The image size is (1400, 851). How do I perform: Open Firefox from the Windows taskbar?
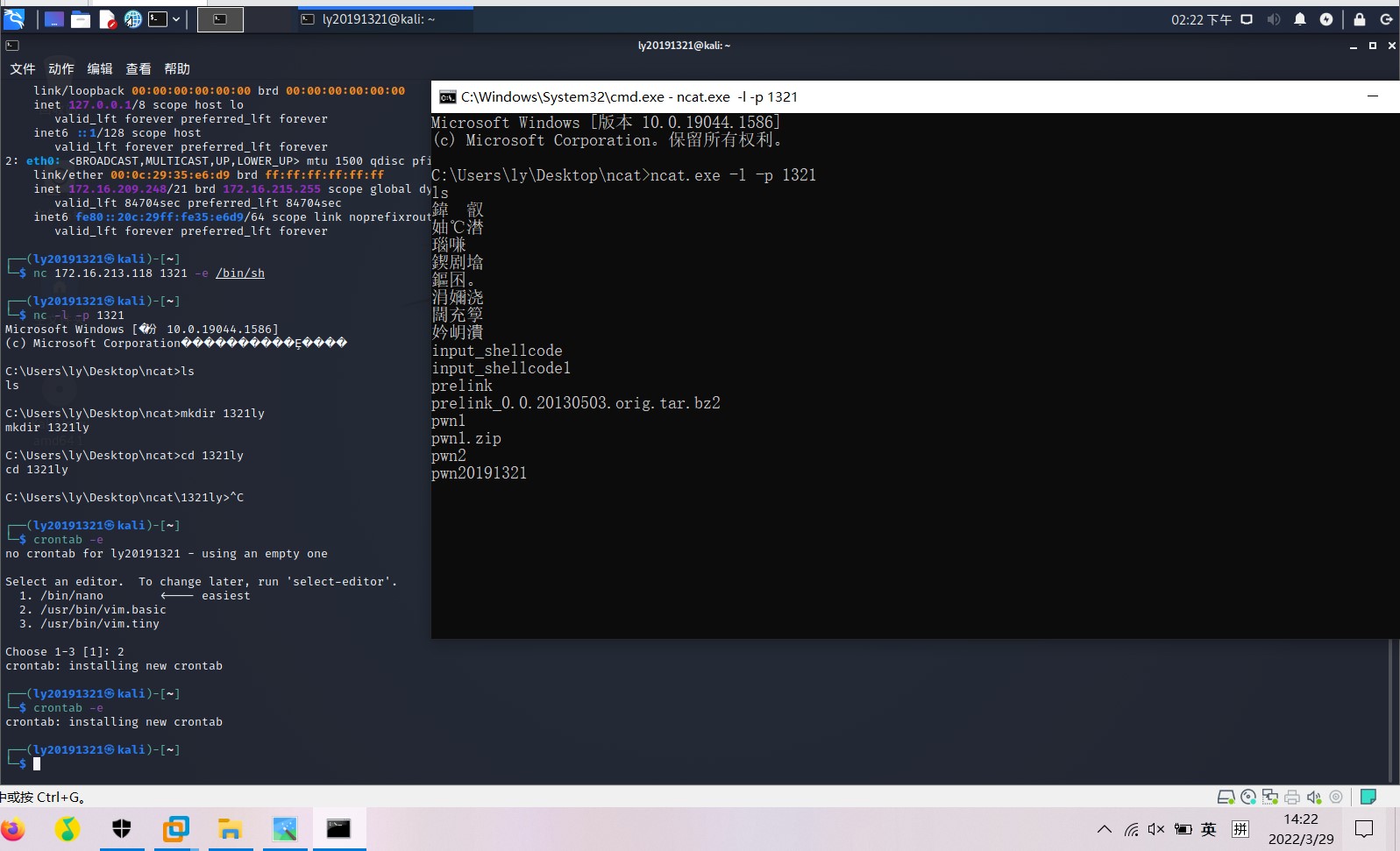[x=13, y=829]
